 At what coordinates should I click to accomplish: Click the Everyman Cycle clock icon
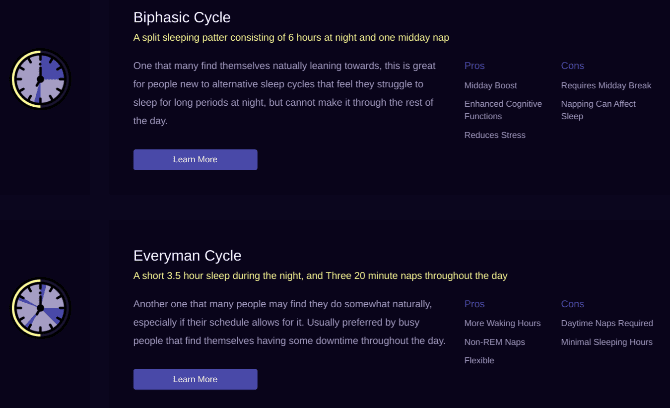[40, 308]
